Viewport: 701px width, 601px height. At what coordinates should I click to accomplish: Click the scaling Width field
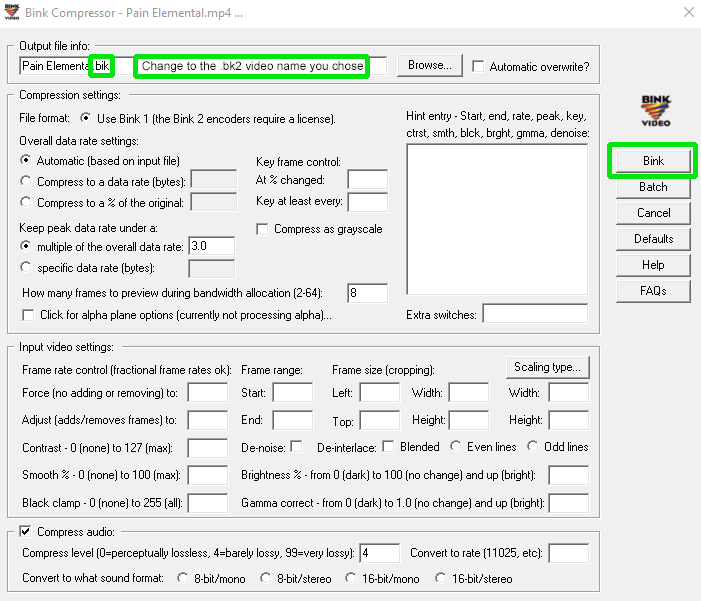point(569,393)
